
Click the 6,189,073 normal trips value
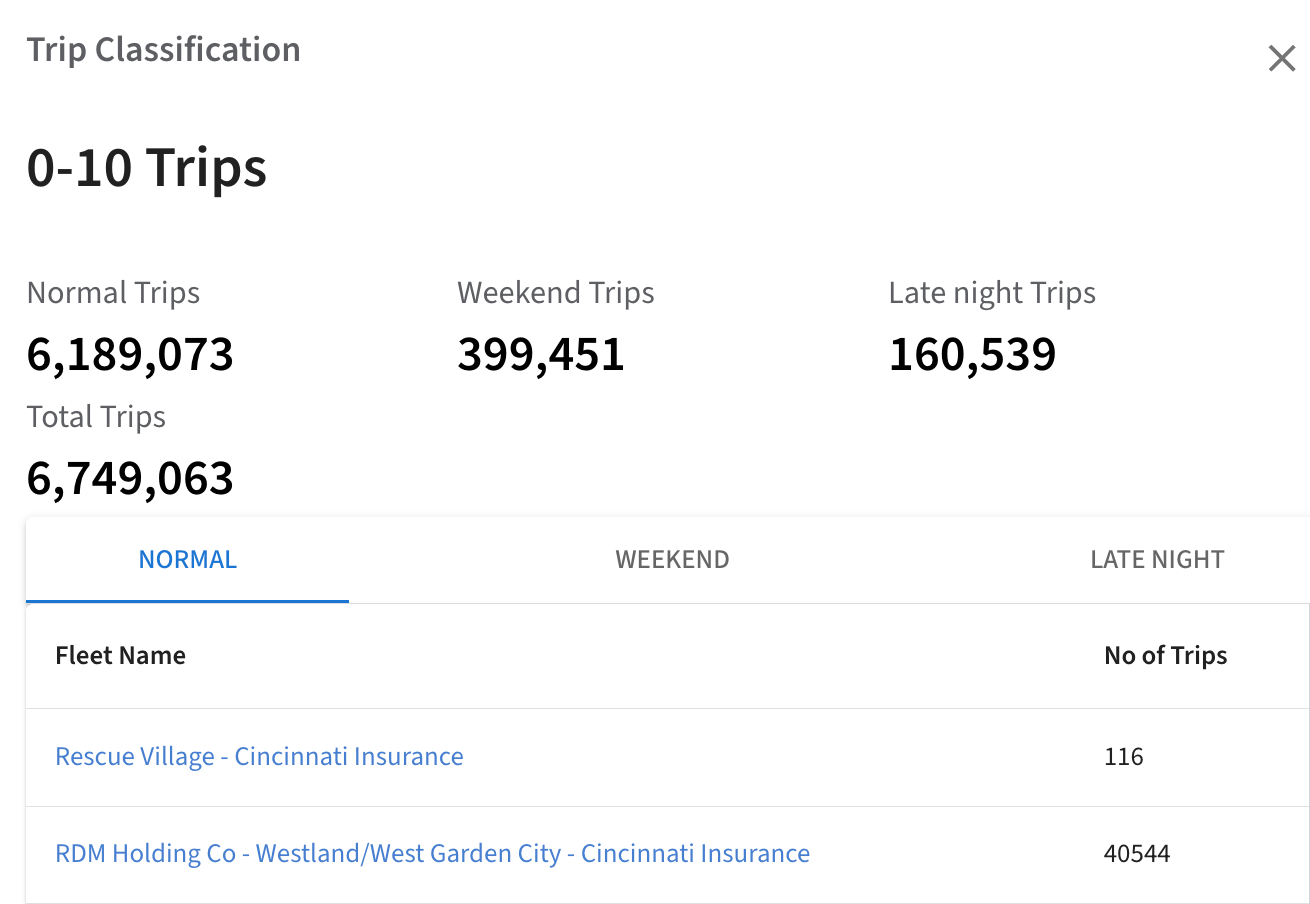130,355
